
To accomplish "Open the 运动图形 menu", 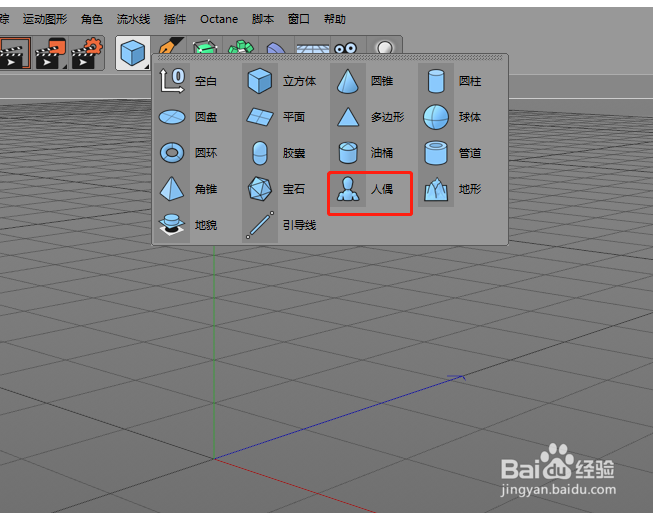I will click(45, 19).
